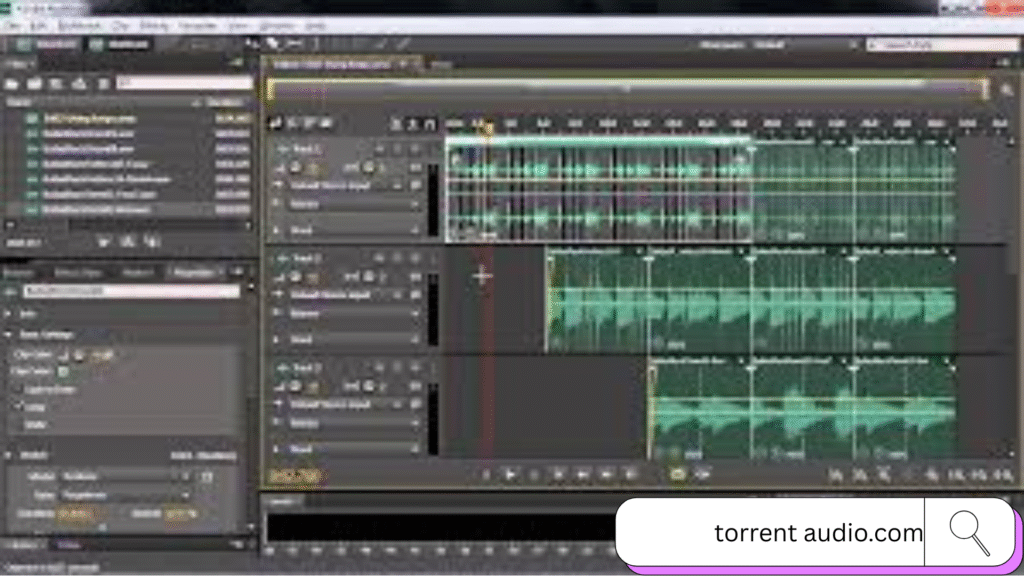The height and width of the screenshot is (576, 1024).
Task: Toggle the Loop Playback button in the transport
Action: coord(677,474)
